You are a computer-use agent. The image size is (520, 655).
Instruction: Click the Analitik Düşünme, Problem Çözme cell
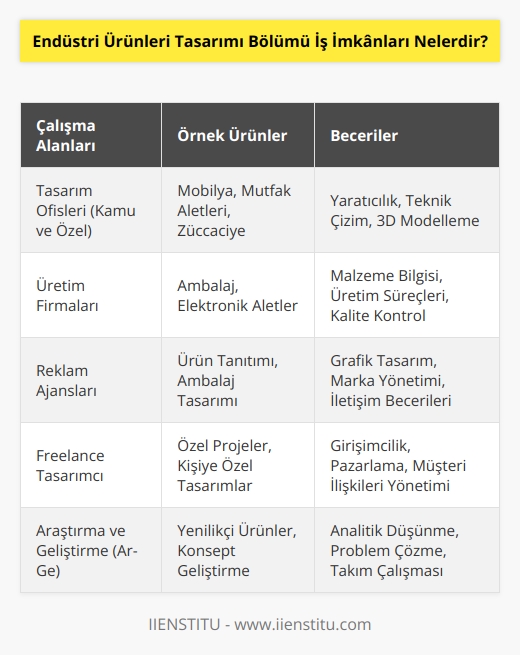407,550
